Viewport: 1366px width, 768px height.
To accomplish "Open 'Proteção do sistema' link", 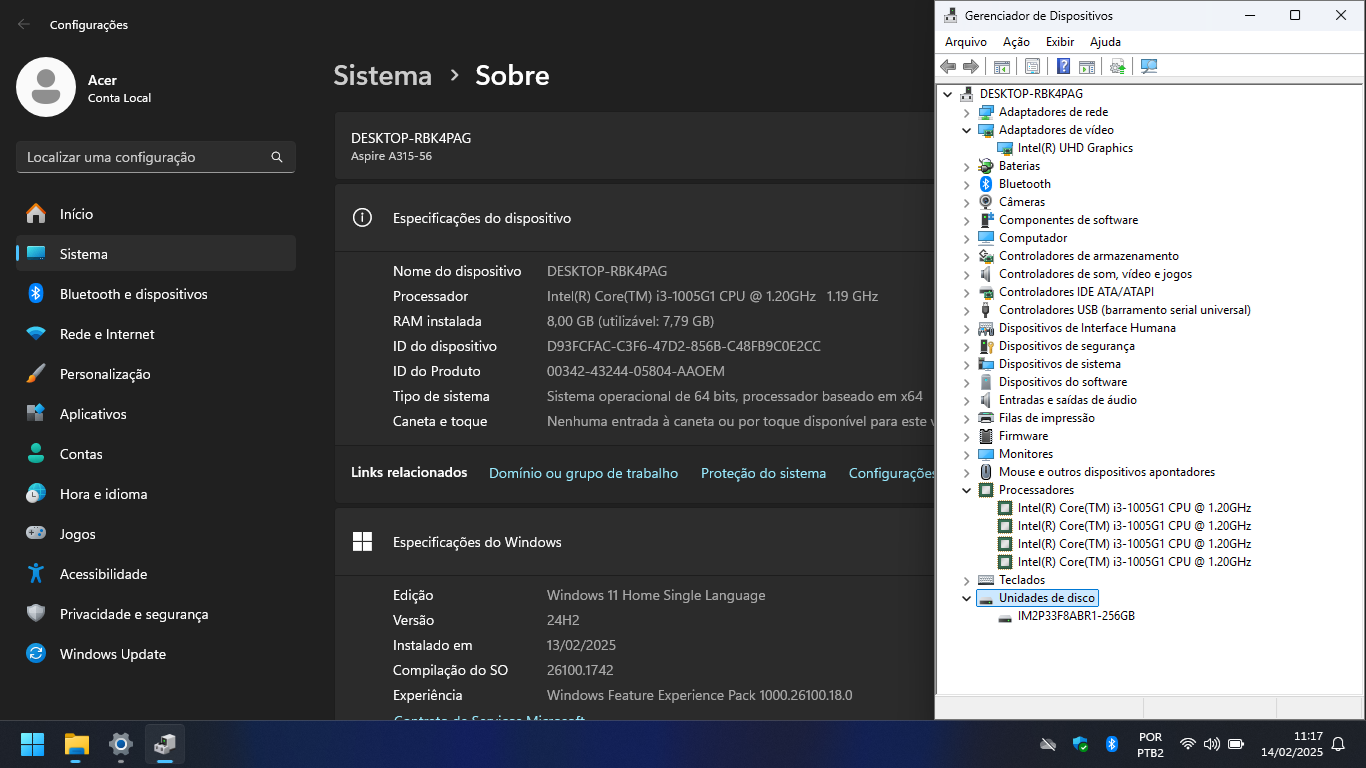I will click(763, 473).
